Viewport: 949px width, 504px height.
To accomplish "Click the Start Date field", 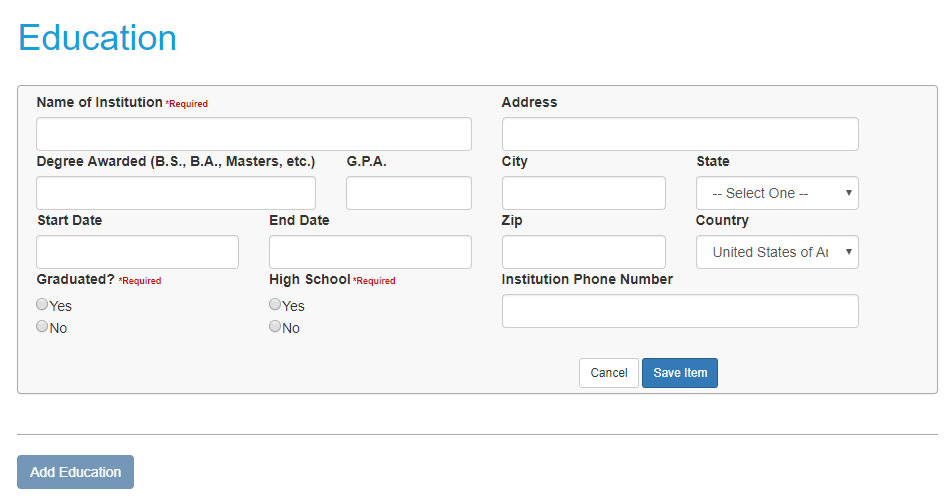I will pos(138,252).
